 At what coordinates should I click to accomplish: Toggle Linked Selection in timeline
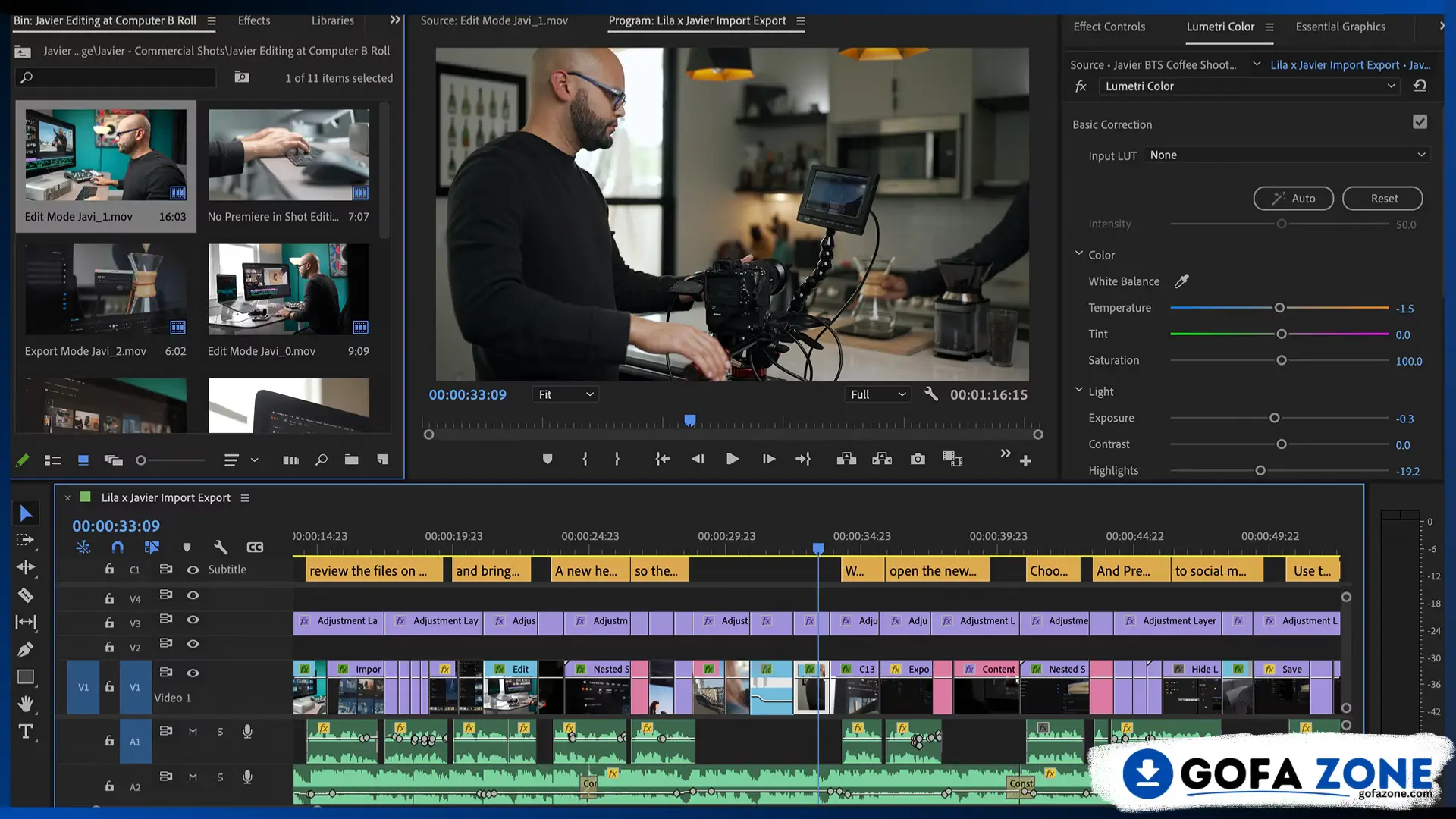click(x=152, y=547)
